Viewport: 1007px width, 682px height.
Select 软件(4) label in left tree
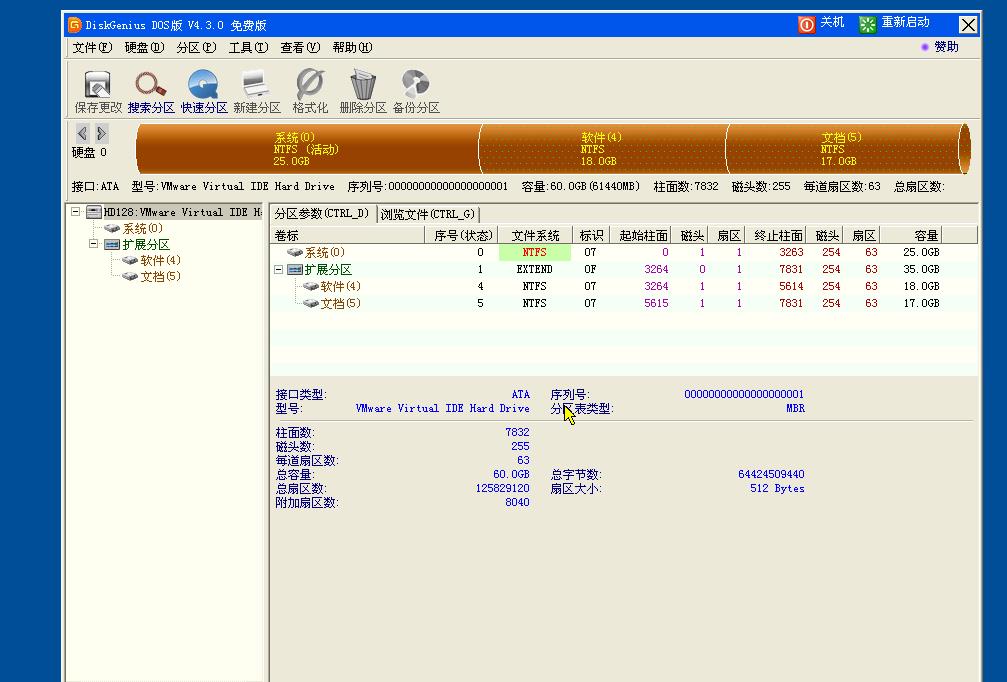(x=161, y=260)
